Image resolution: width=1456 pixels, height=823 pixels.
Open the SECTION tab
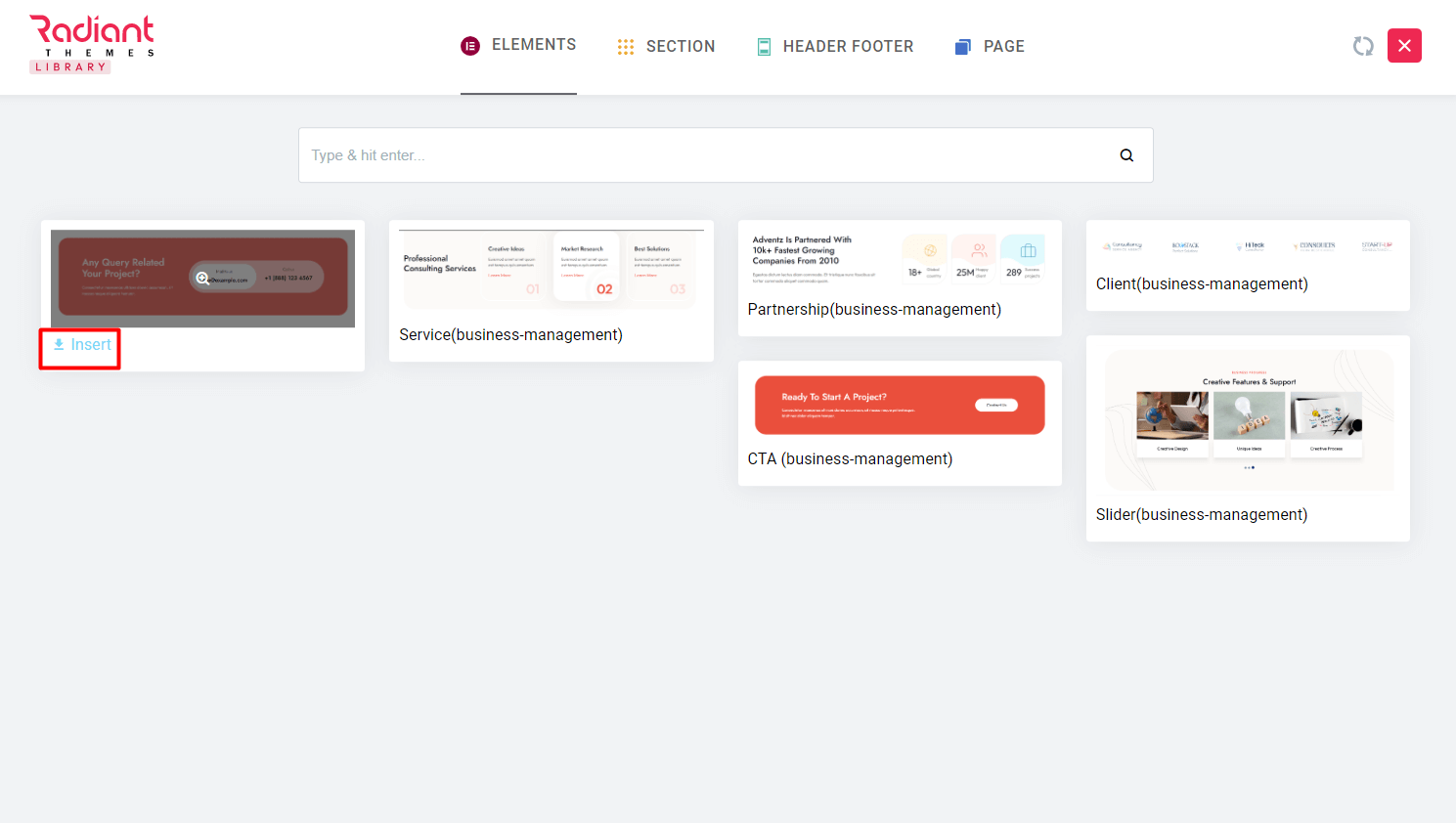681,47
